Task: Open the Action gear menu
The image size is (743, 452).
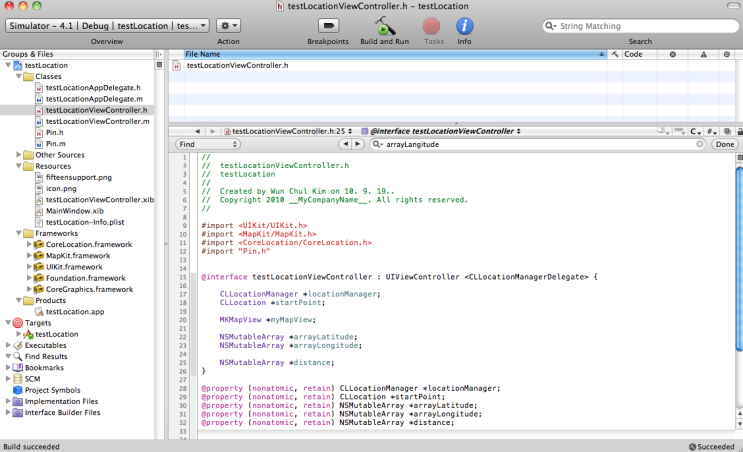Action: (x=228, y=26)
